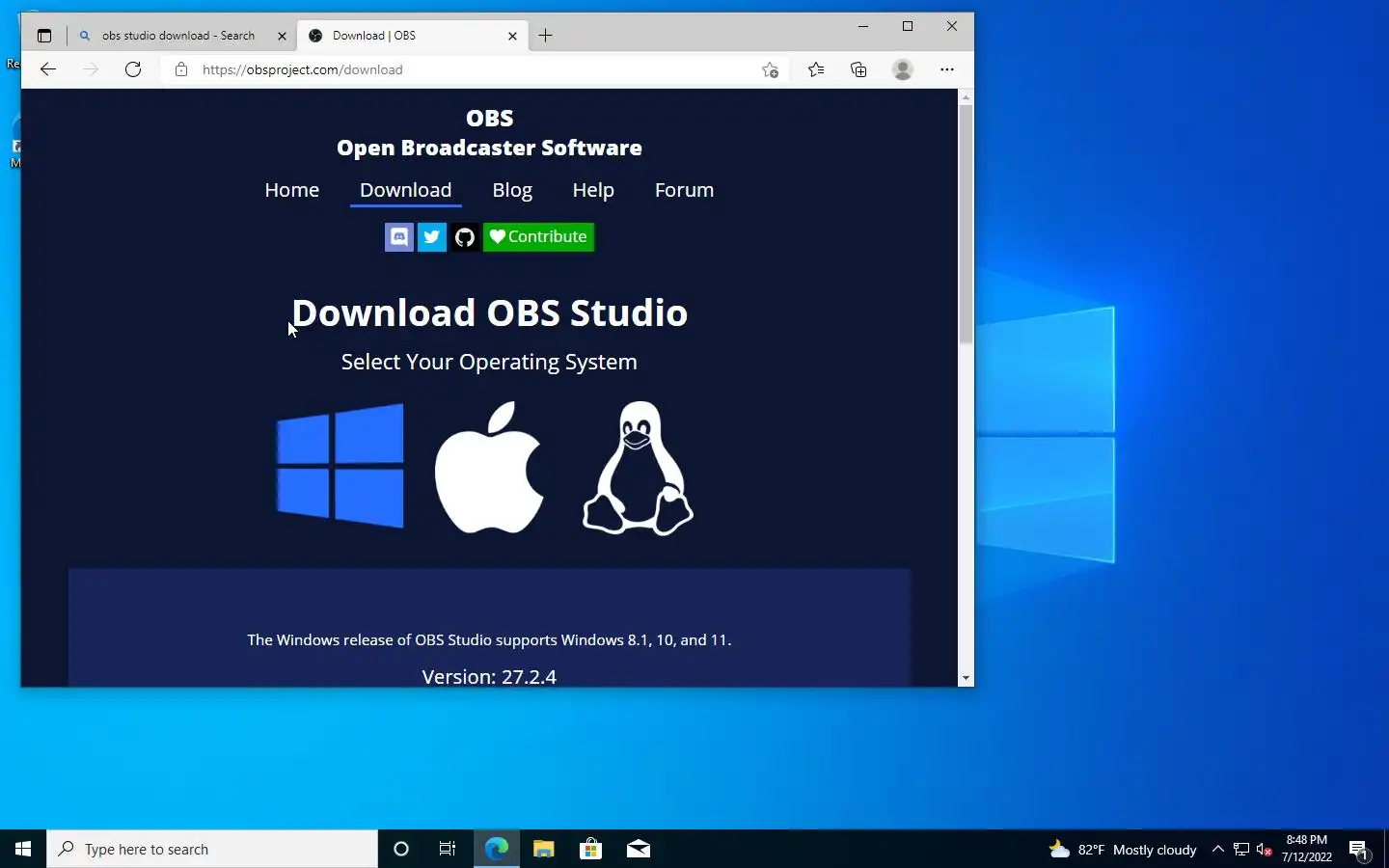Open a new browser tab
This screenshot has width=1389, height=868.
(546, 36)
